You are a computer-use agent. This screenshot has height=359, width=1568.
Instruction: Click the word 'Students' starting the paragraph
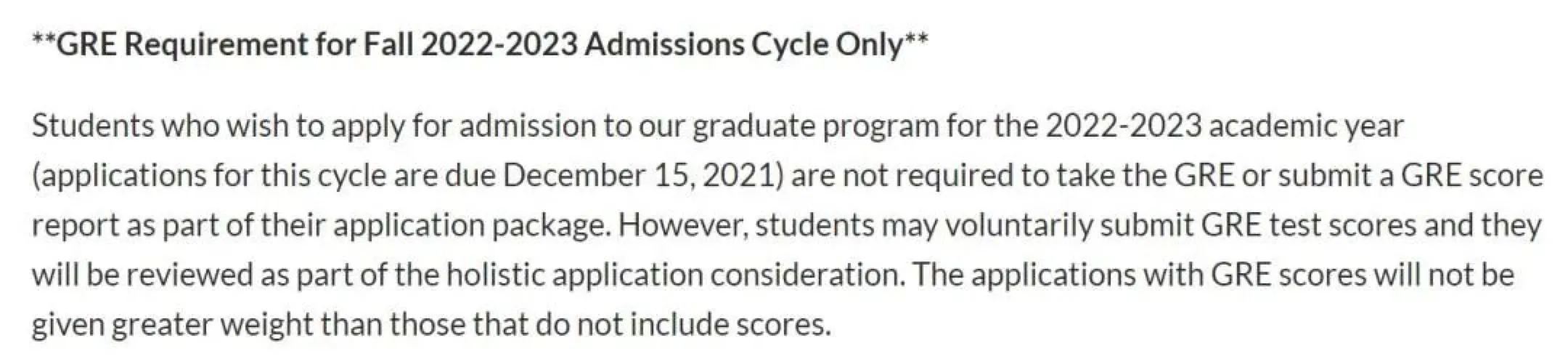tap(93, 126)
